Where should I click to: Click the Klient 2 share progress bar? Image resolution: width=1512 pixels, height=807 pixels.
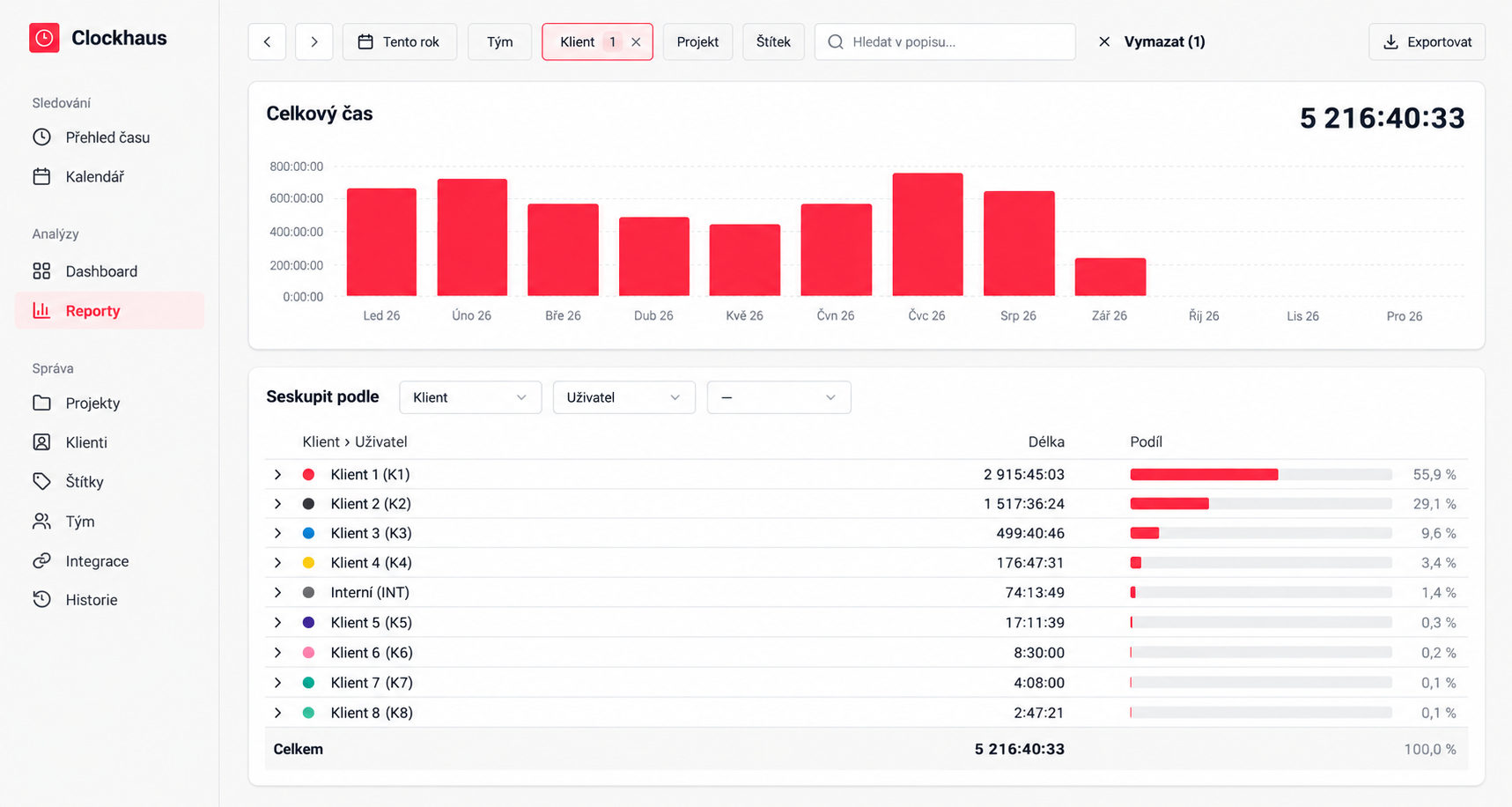[1261, 504]
